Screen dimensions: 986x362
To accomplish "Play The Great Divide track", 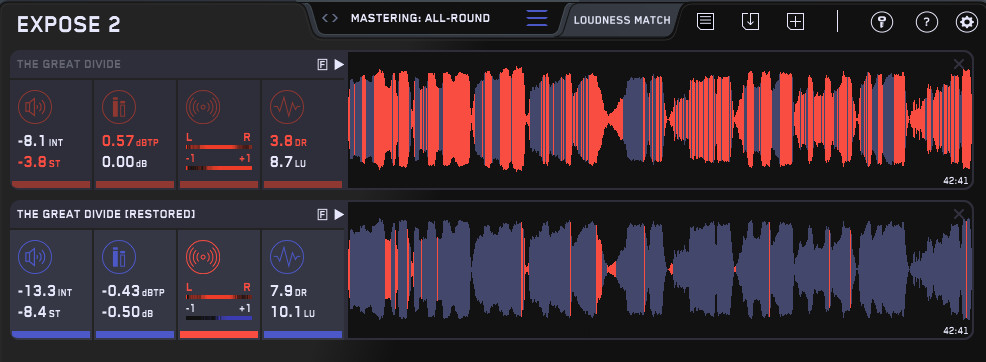I will point(339,64).
